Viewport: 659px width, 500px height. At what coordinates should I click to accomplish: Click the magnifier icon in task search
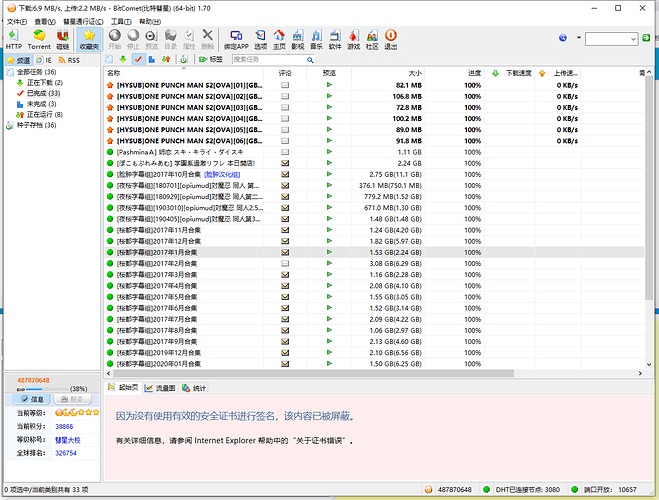coord(310,60)
